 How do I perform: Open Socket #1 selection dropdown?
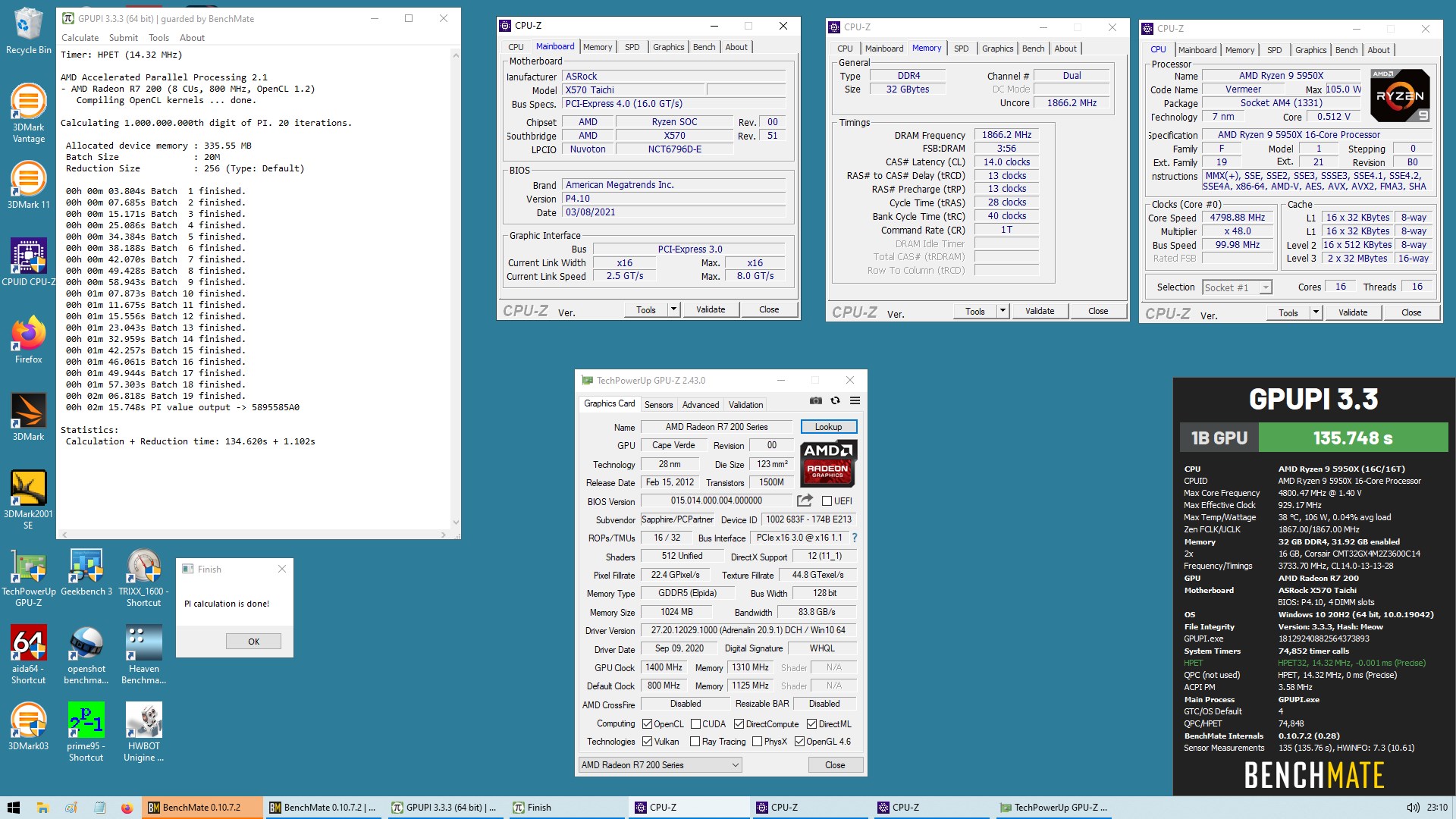pos(1238,287)
